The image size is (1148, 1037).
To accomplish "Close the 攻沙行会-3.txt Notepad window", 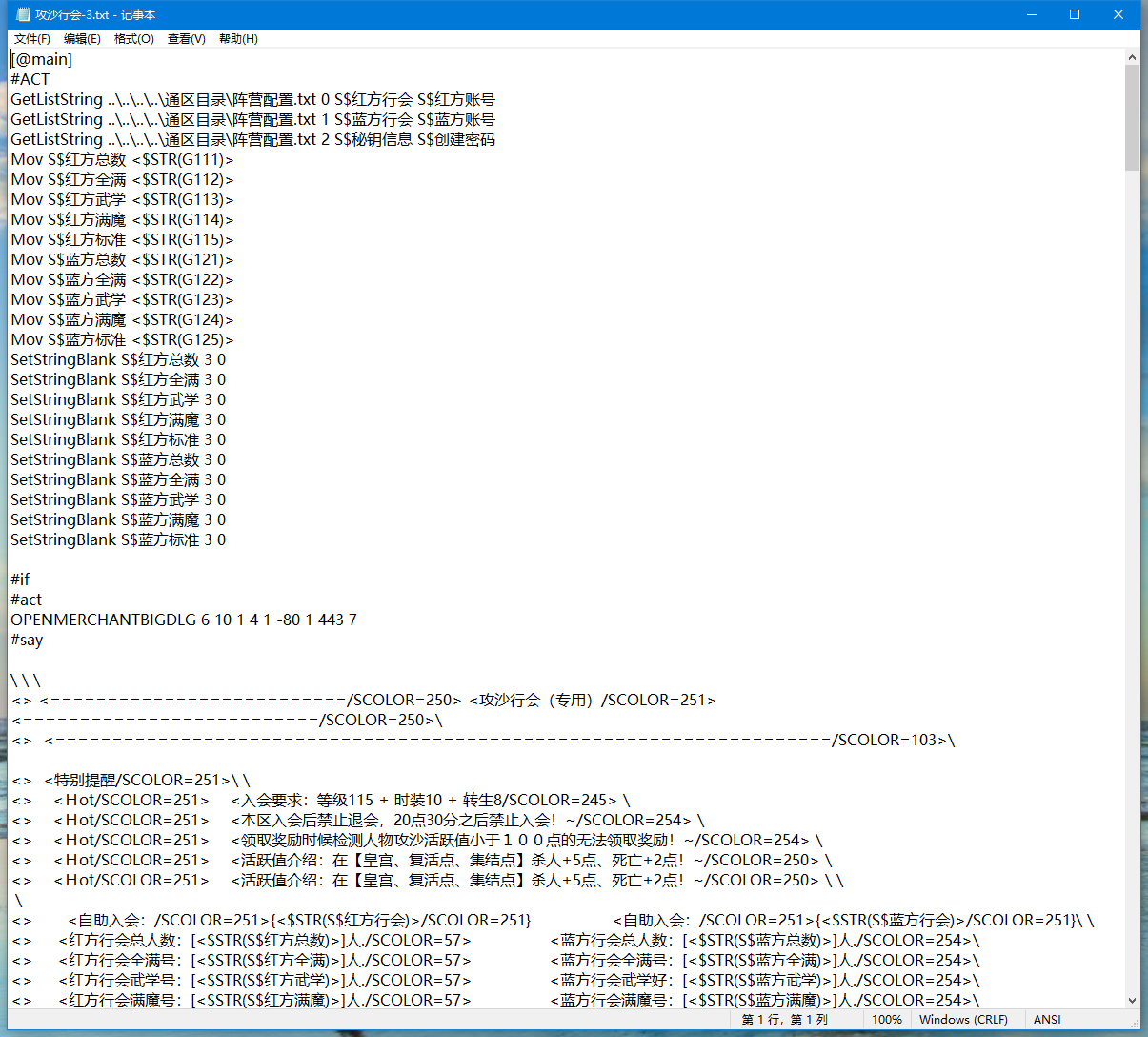I will [1118, 14].
